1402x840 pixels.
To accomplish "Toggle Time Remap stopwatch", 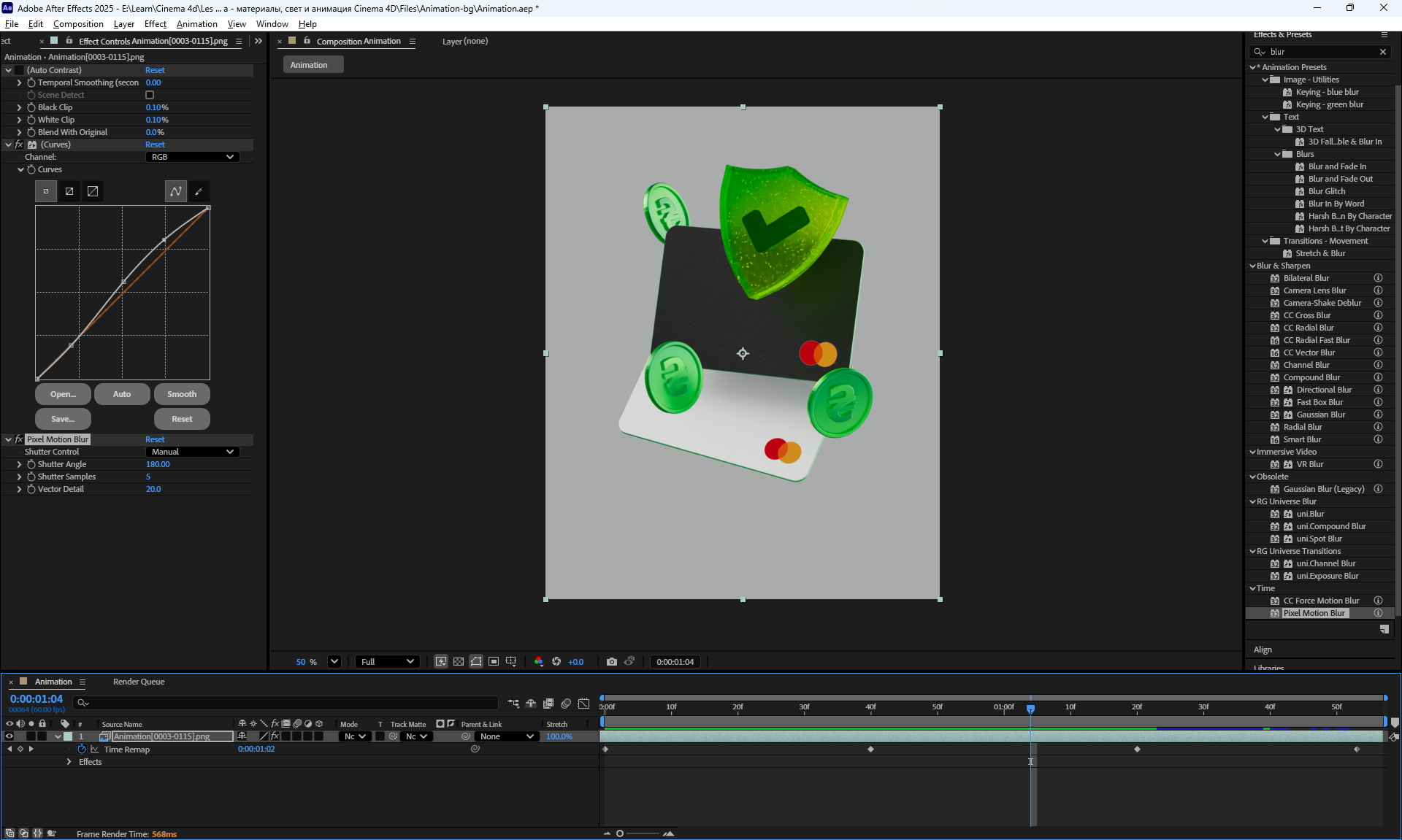I will tap(82, 750).
